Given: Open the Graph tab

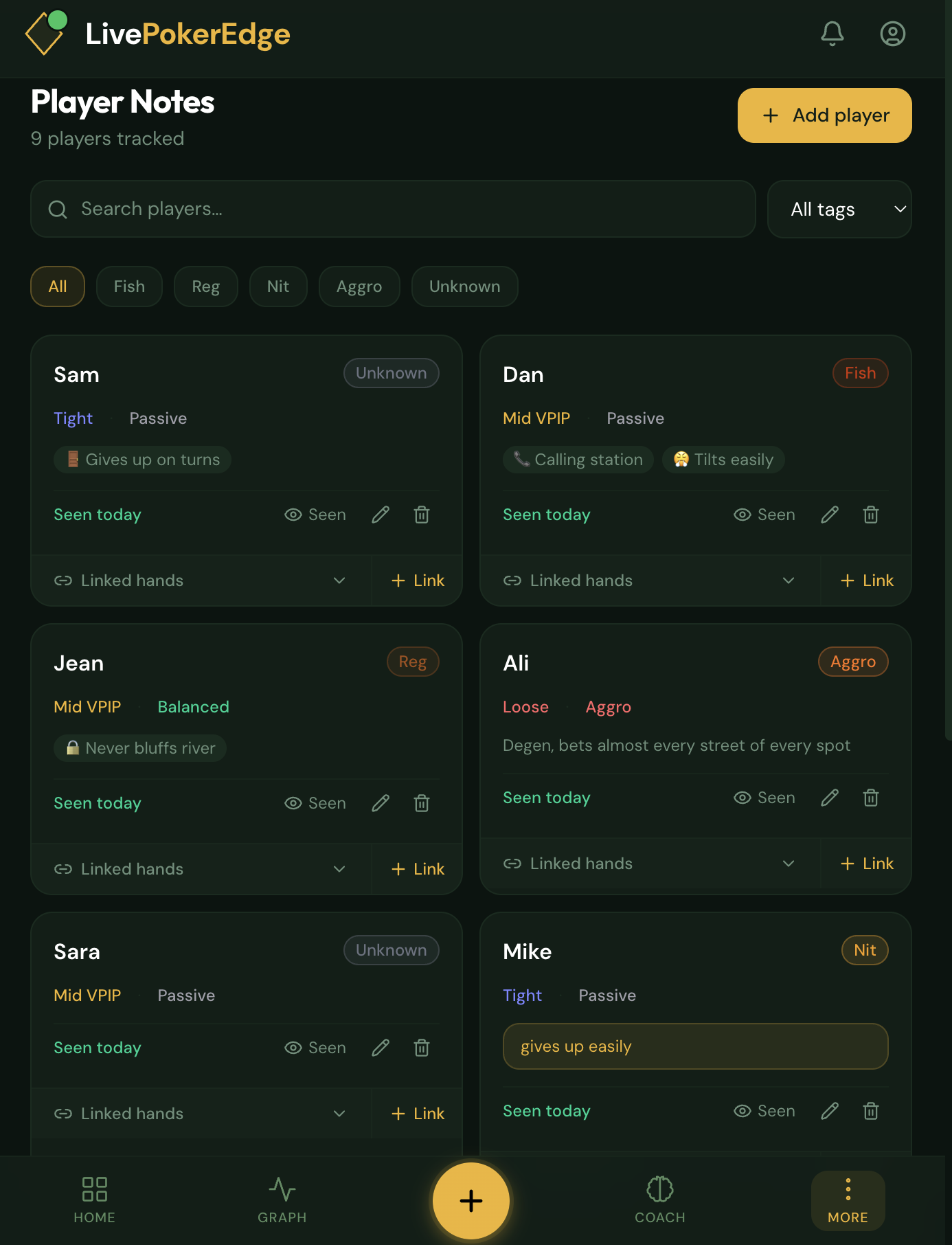Looking at the screenshot, I should click(x=282, y=1200).
